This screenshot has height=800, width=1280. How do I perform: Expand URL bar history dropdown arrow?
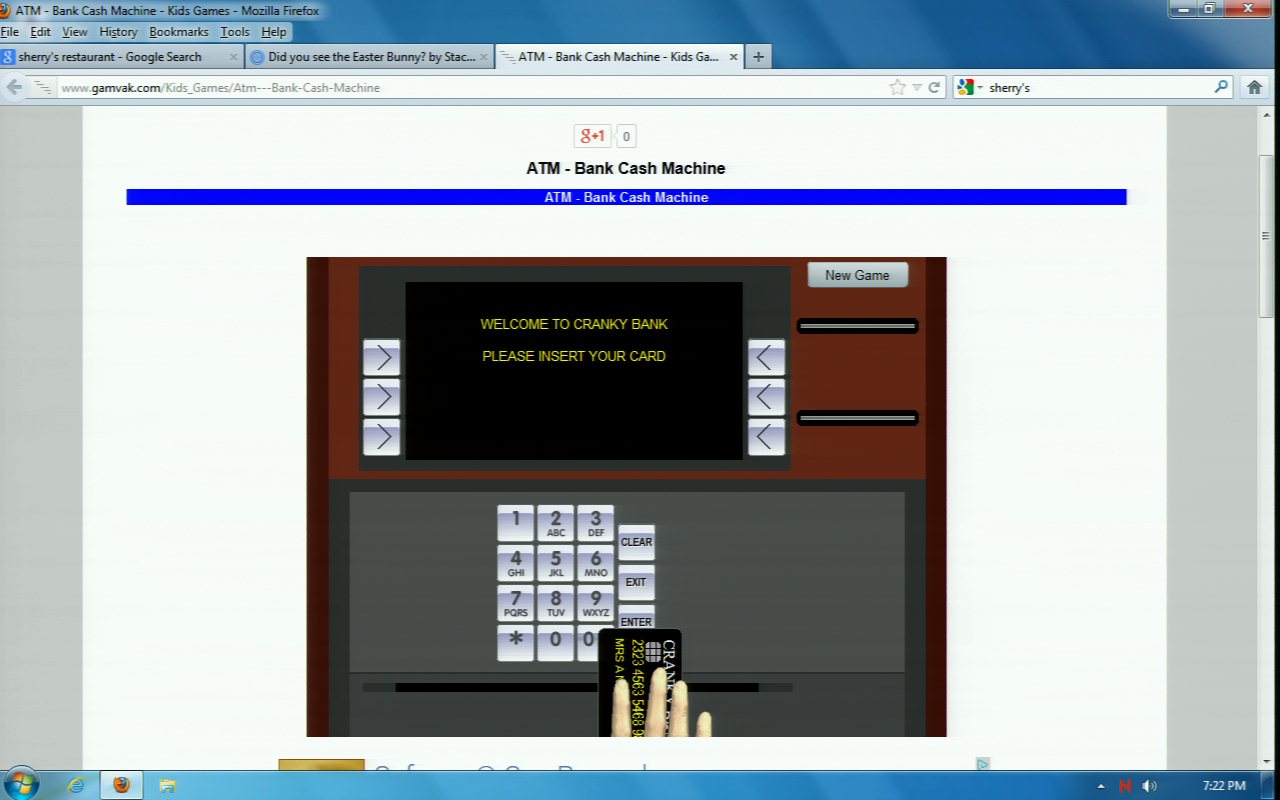pos(916,87)
